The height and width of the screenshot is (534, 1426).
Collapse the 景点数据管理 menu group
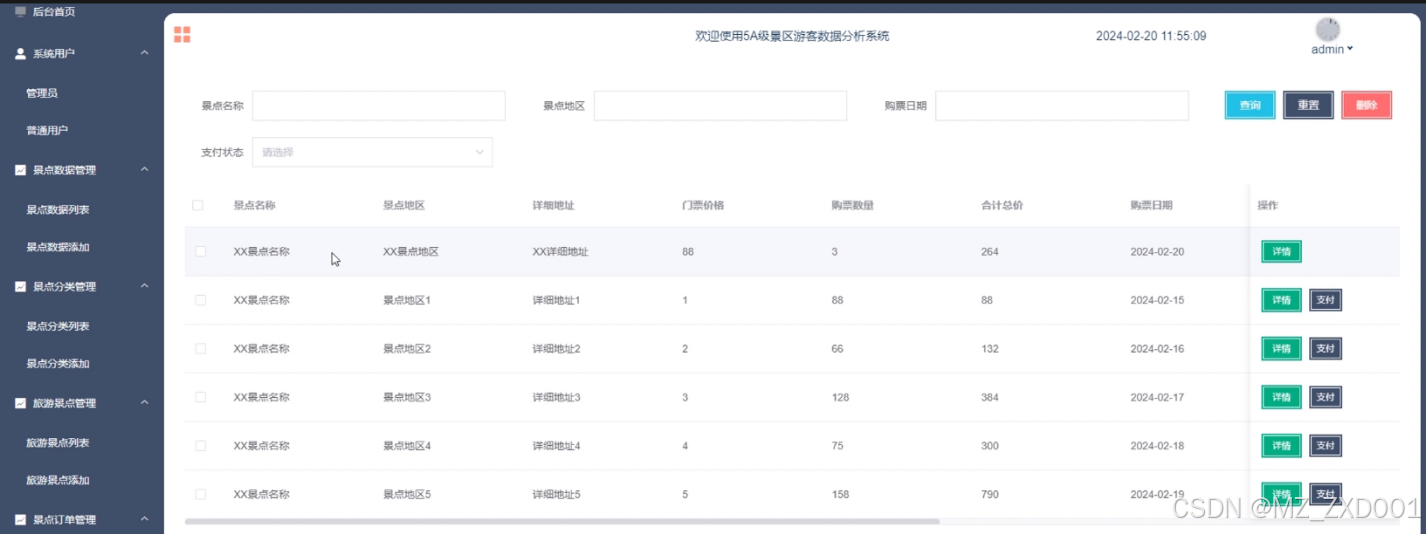point(145,170)
